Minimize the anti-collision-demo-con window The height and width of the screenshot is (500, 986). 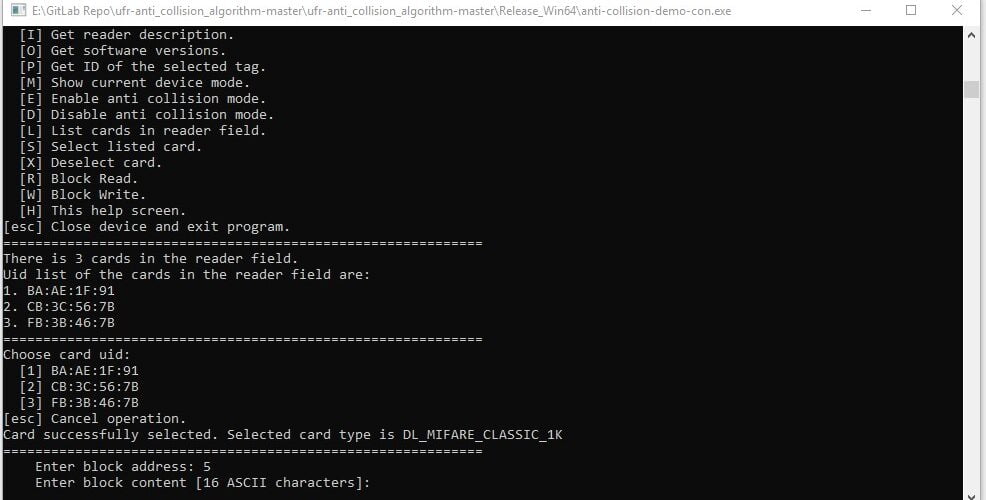865,10
